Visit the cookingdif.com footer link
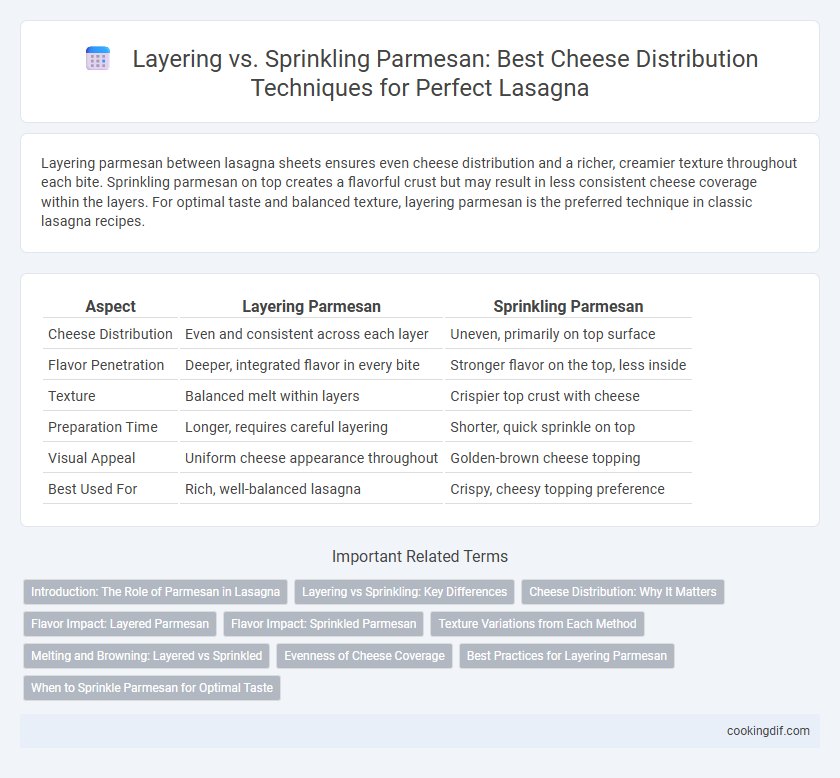The height and width of the screenshot is (778, 840). [x=768, y=731]
